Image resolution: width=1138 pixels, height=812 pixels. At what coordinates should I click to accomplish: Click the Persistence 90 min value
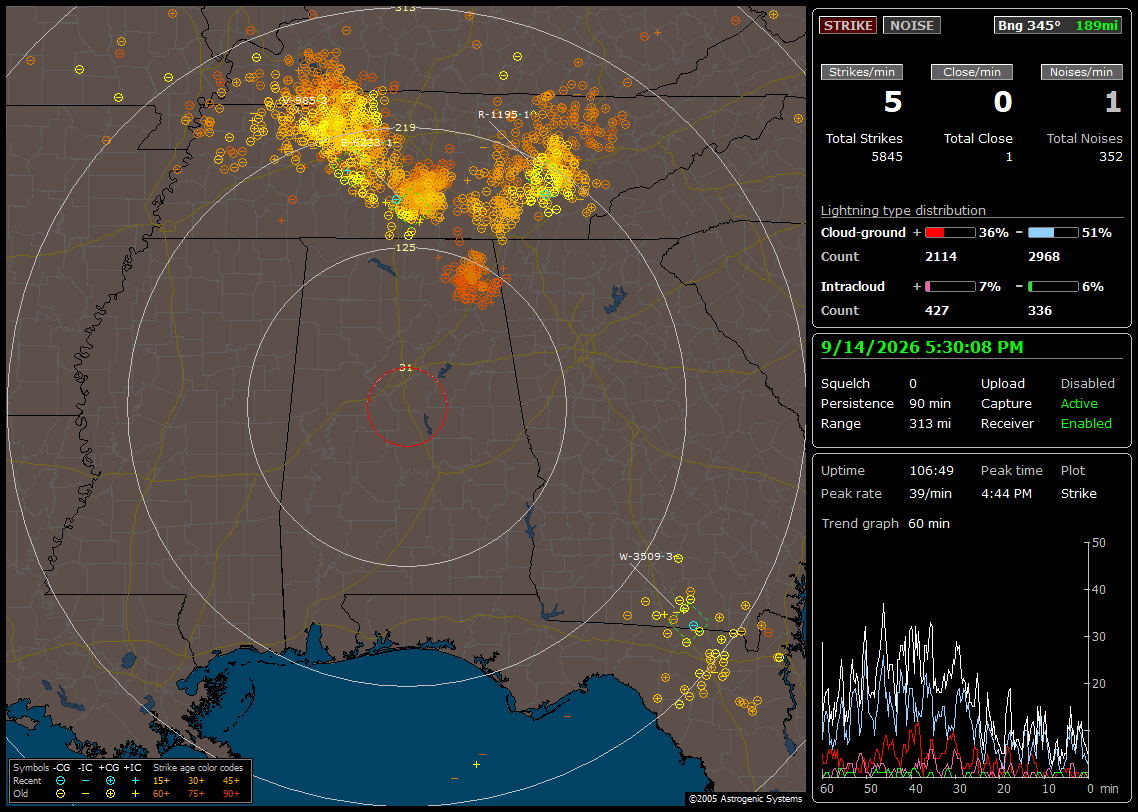coord(930,403)
